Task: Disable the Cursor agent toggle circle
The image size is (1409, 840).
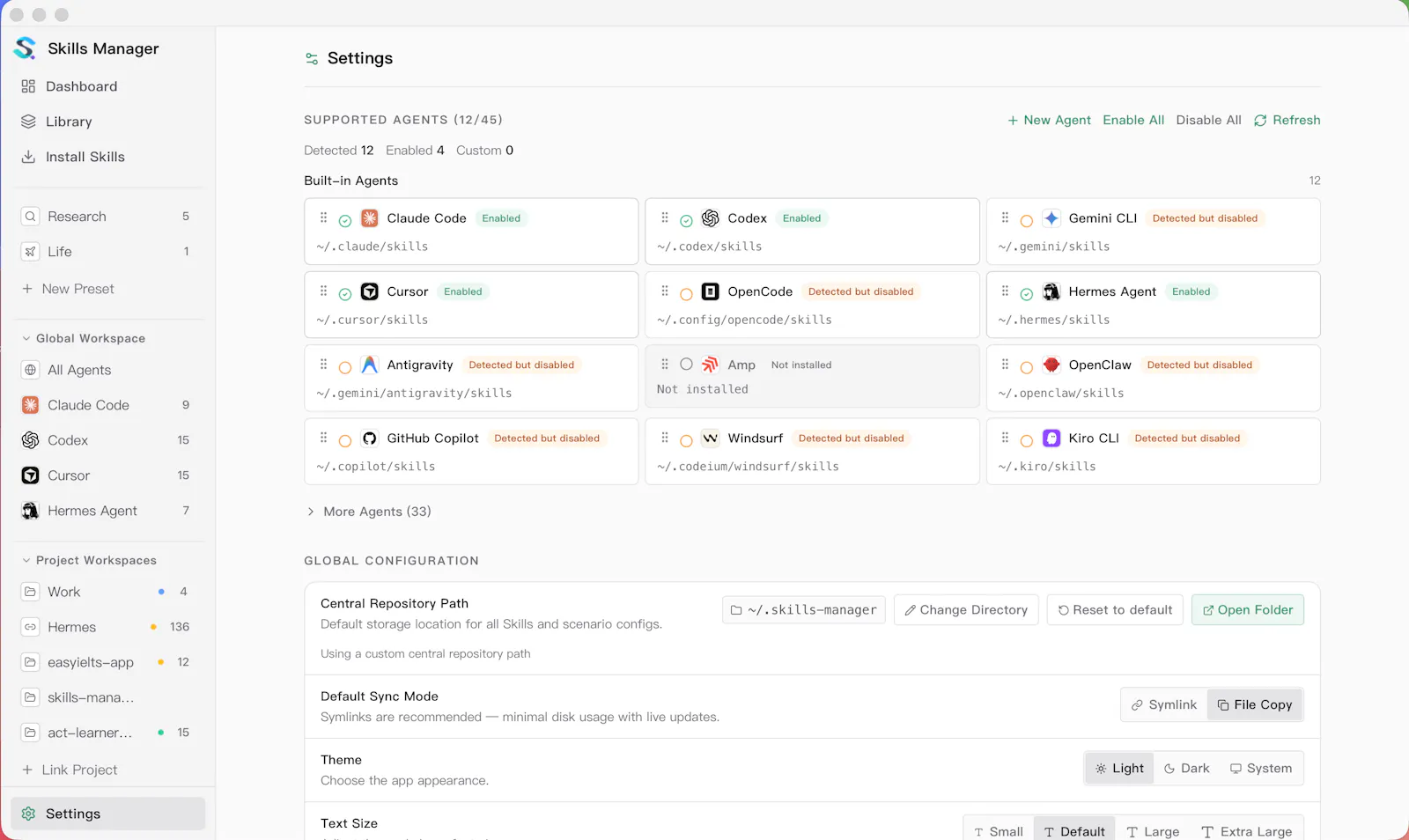Action: pyautogui.click(x=345, y=294)
